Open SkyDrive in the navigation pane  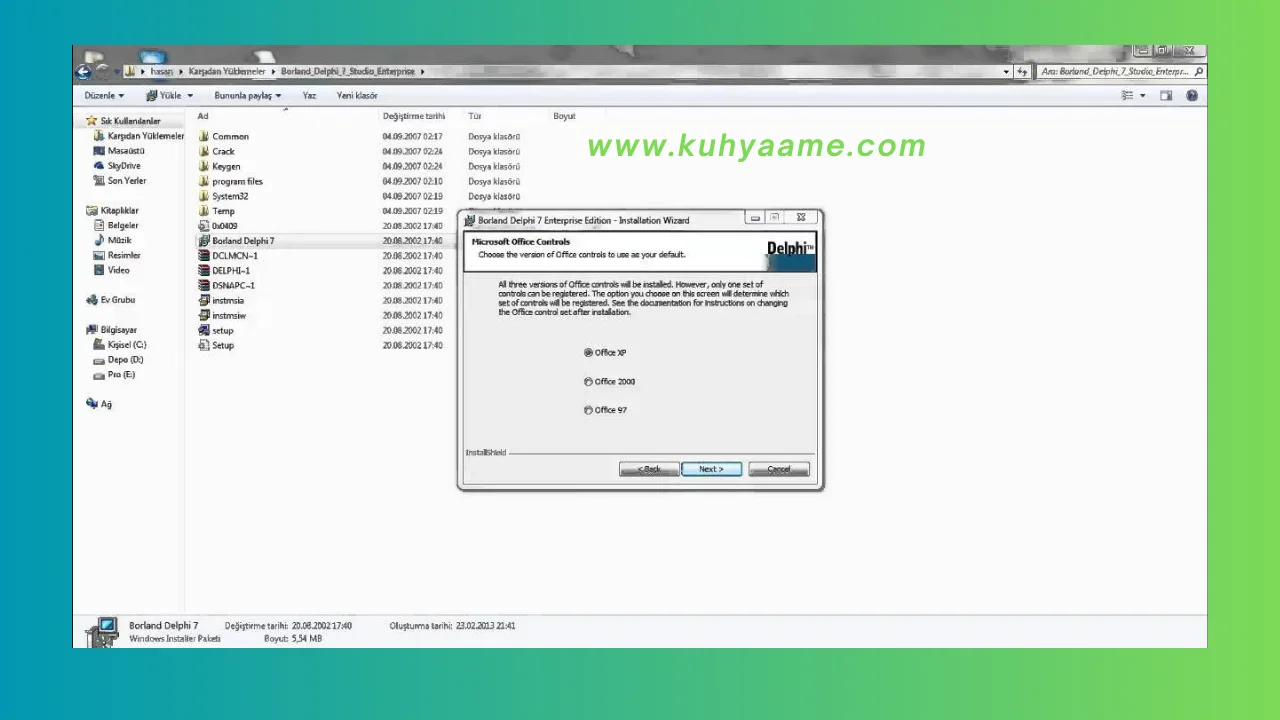point(124,166)
